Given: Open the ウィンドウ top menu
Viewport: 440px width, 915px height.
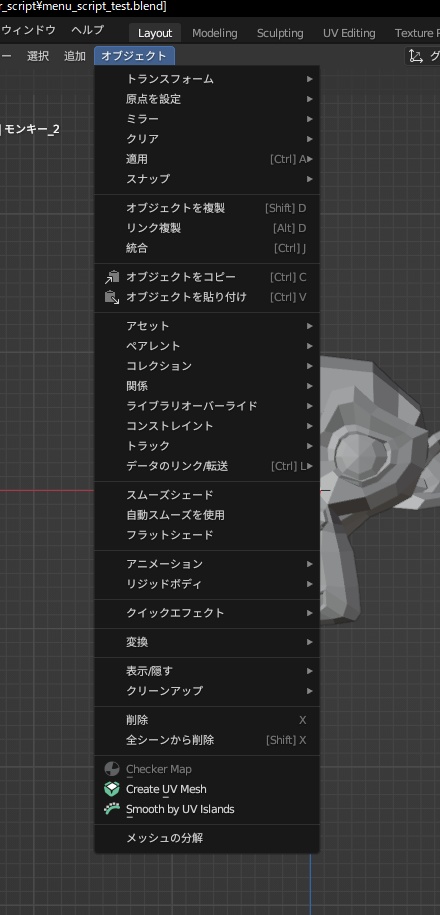Looking at the screenshot, I should (29, 30).
